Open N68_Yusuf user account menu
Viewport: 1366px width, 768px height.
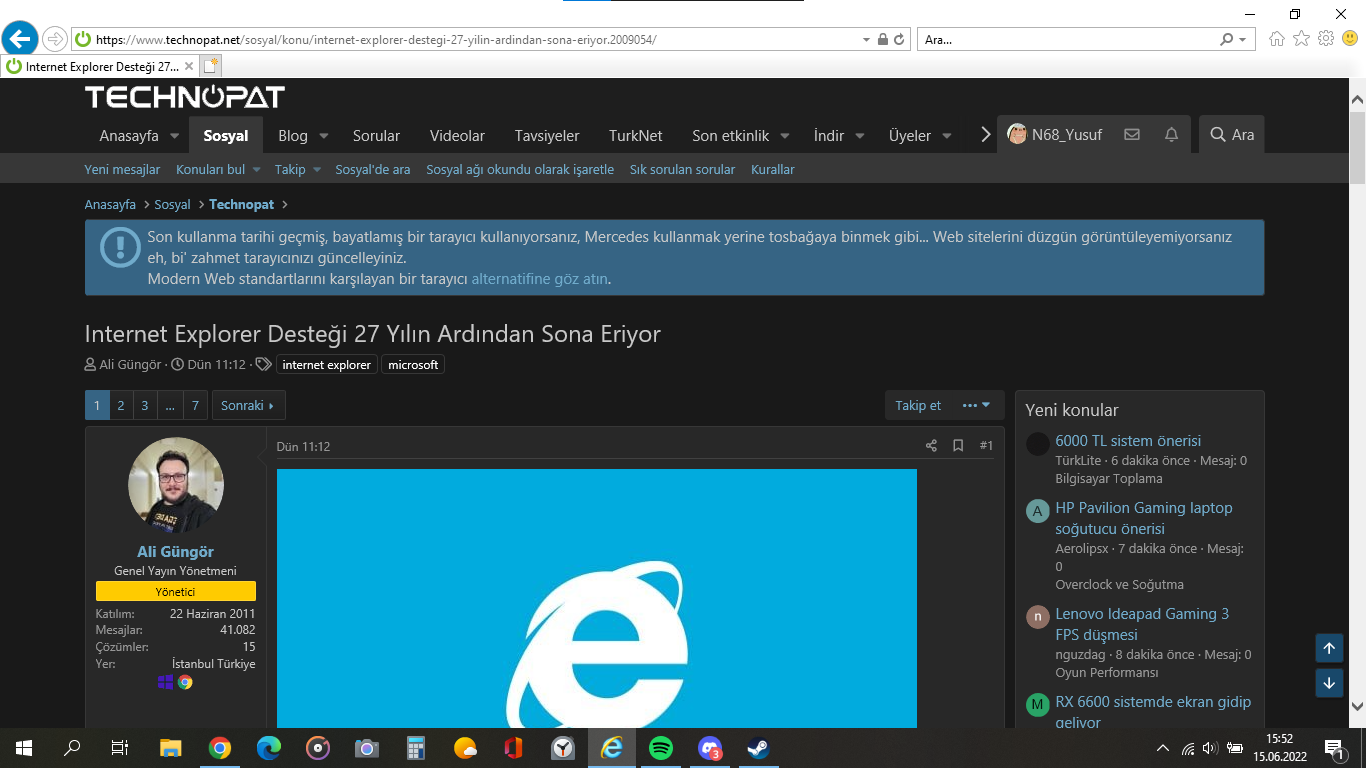click(1054, 134)
